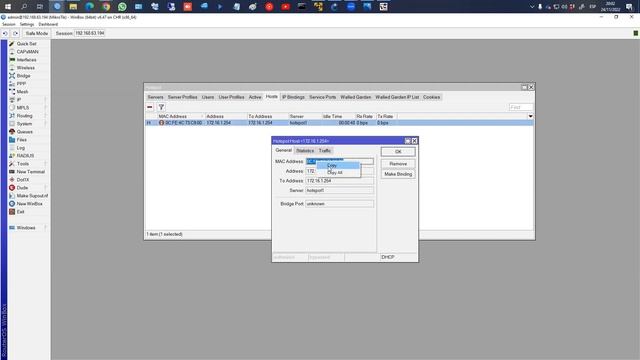Image resolution: width=640 pixels, height=360 pixels.
Task: Toggle the Safe Mode button
Action: (36, 33)
